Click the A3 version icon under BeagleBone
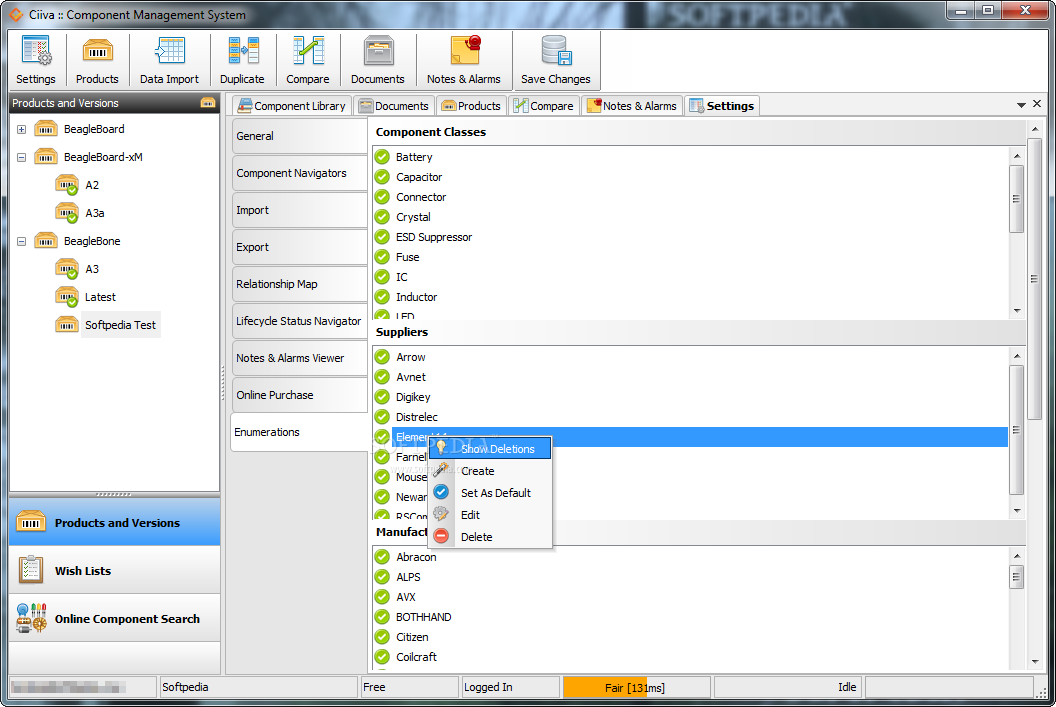This screenshot has width=1056, height=707. click(x=67, y=269)
